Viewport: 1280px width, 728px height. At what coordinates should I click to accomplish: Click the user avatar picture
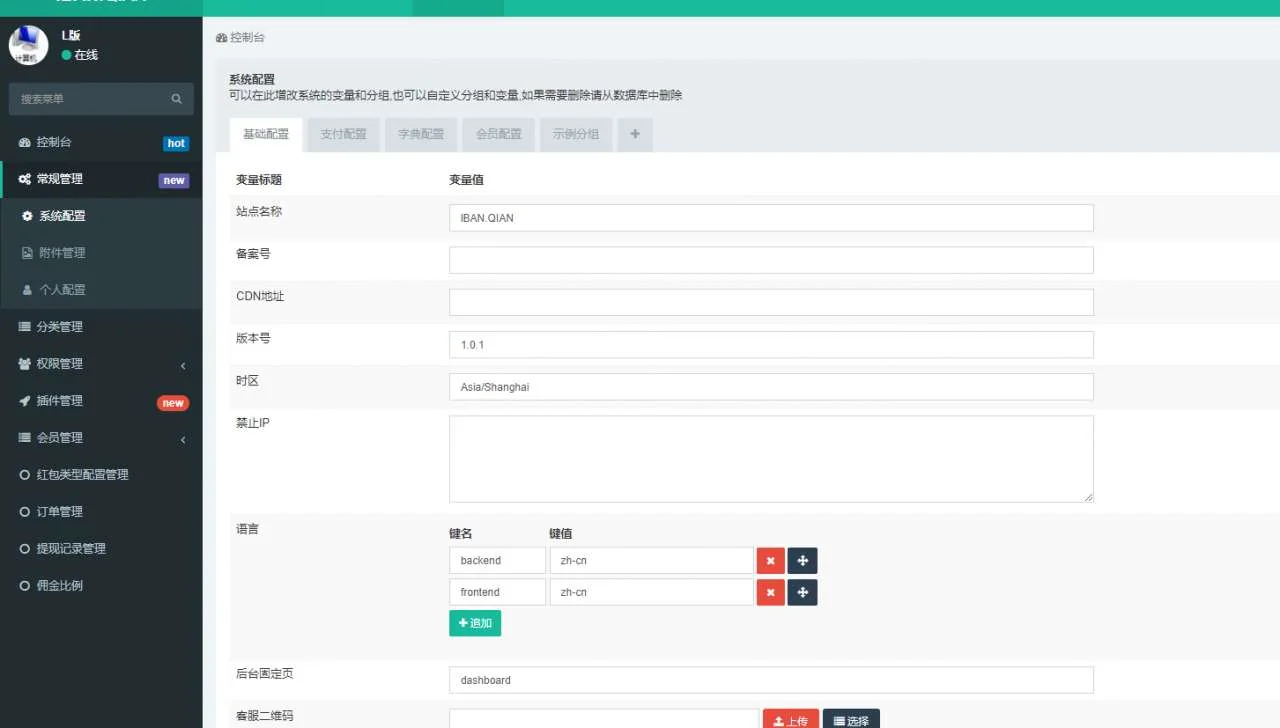pos(28,45)
